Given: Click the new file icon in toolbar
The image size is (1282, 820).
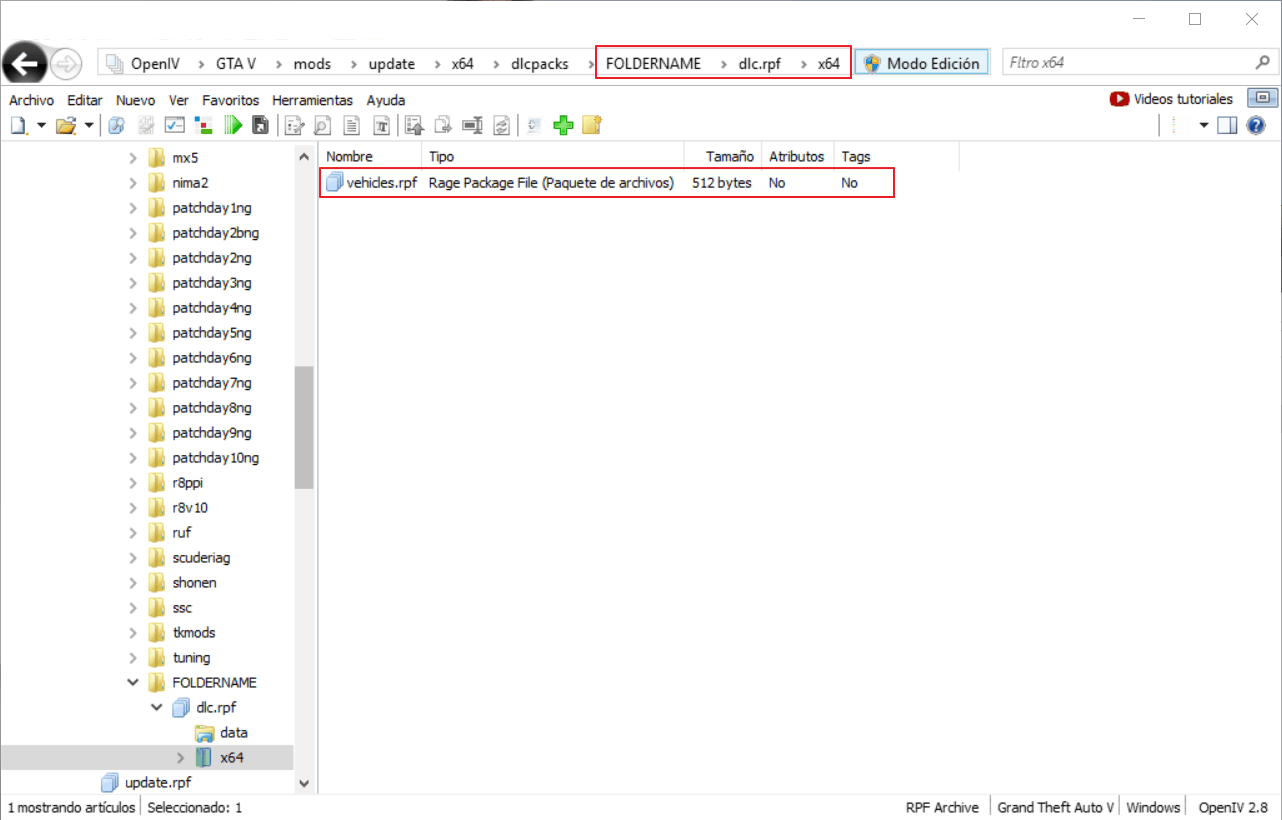Looking at the screenshot, I should click(x=19, y=125).
